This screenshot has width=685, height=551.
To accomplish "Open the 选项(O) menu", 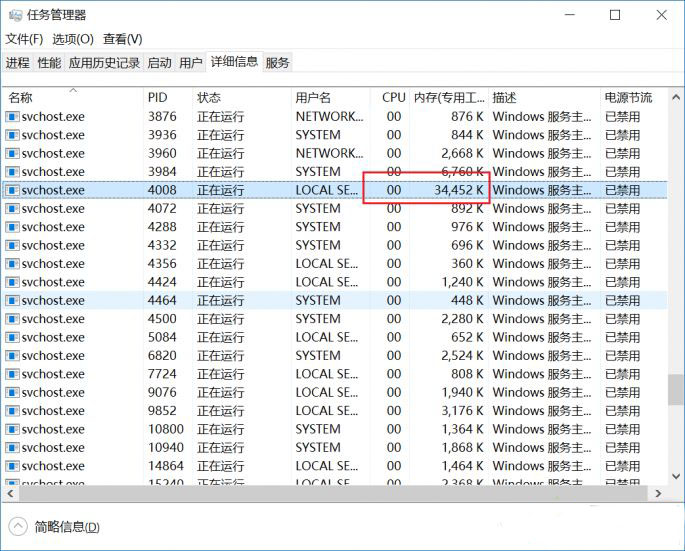I will tap(73, 39).
